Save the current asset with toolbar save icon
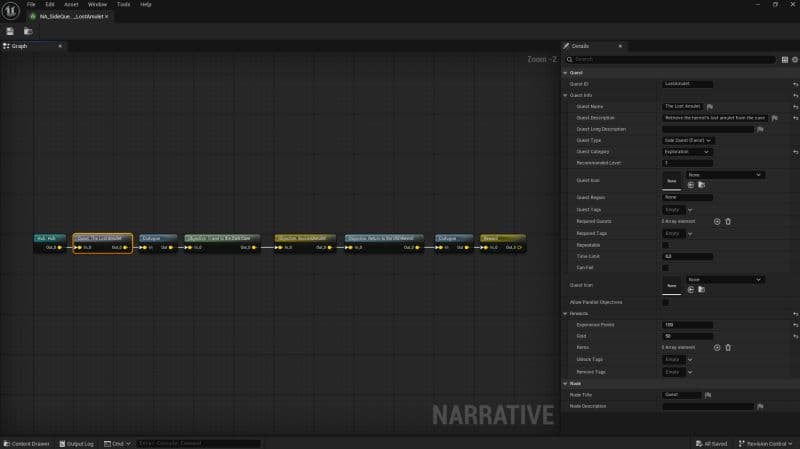This screenshot has height=449, width=800. click(10, 32)
